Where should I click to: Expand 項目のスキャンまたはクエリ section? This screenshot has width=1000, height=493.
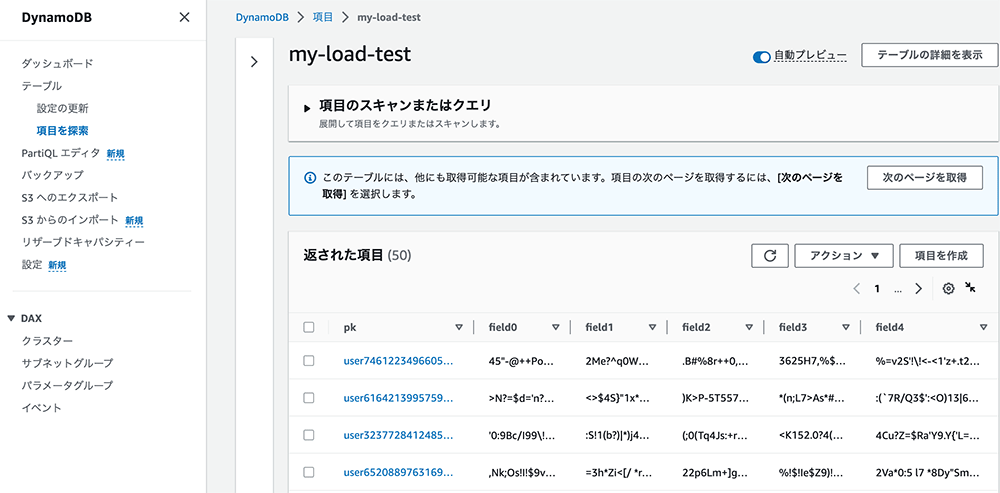coord(308,109)
